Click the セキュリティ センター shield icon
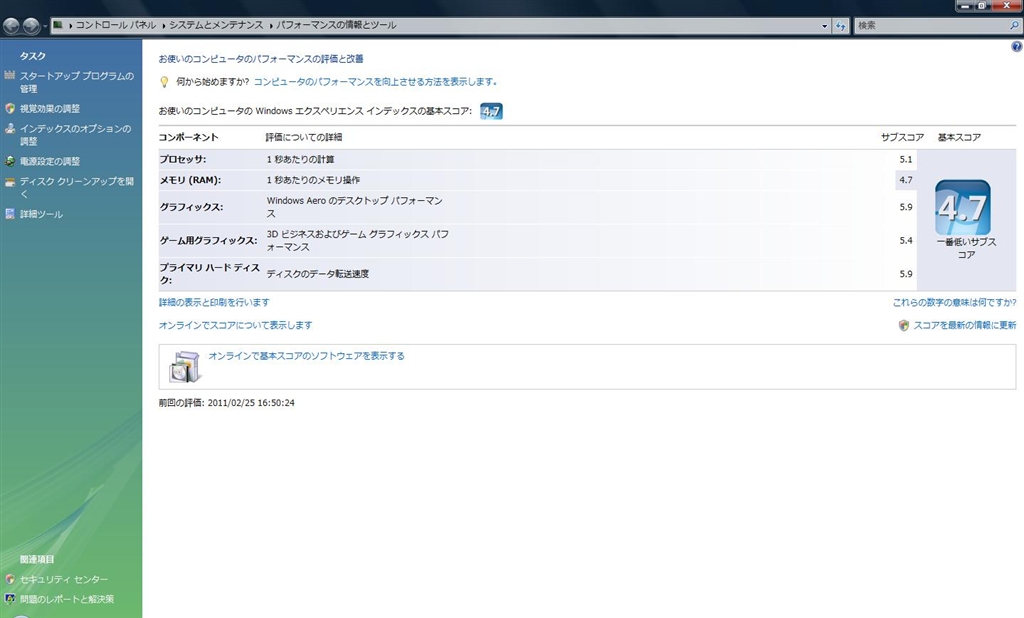1024x618 pixels. pyautogui.click(x=9, y=579)
